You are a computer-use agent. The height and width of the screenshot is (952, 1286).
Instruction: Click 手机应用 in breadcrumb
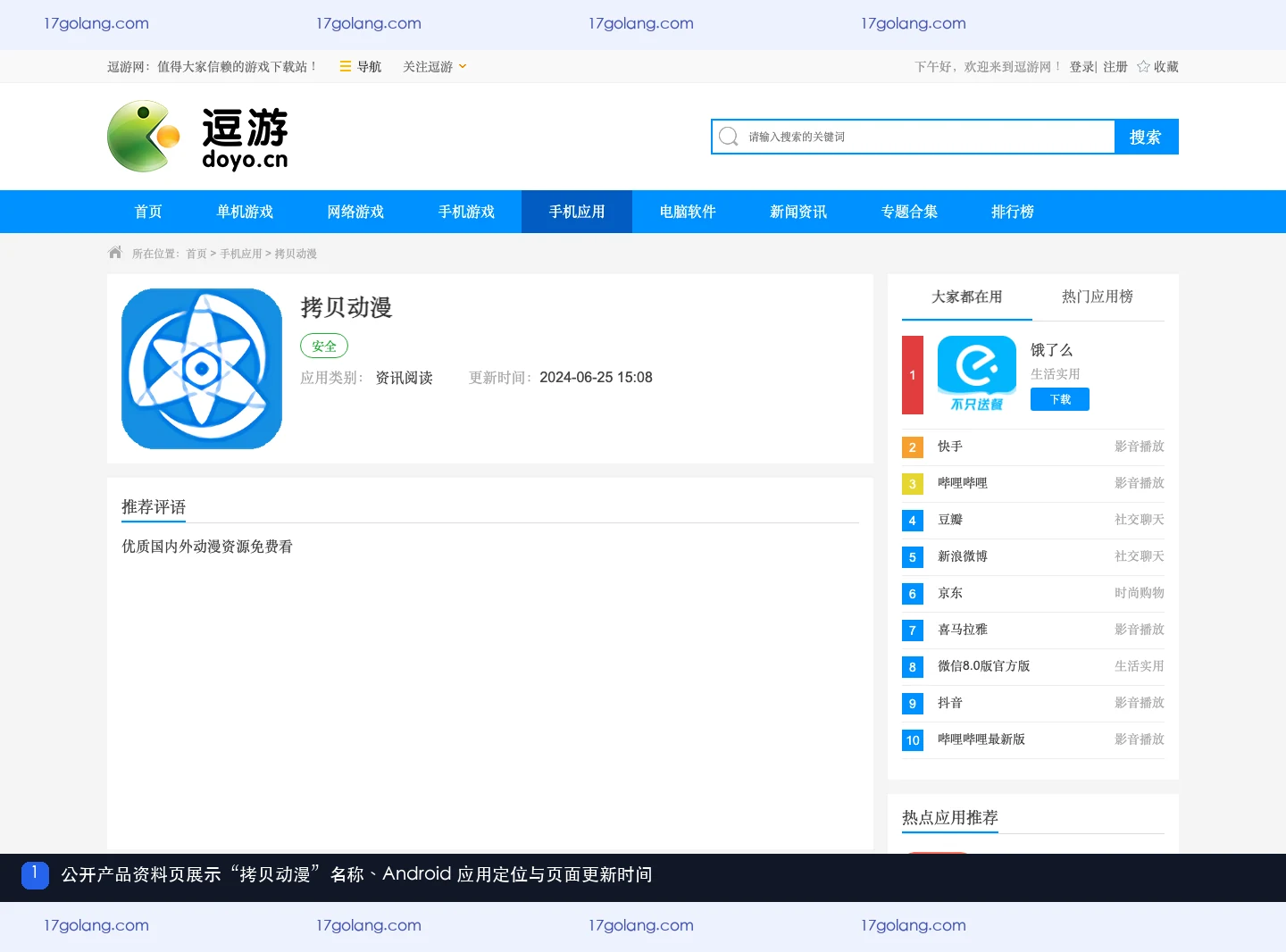click(x=241, y=254)
